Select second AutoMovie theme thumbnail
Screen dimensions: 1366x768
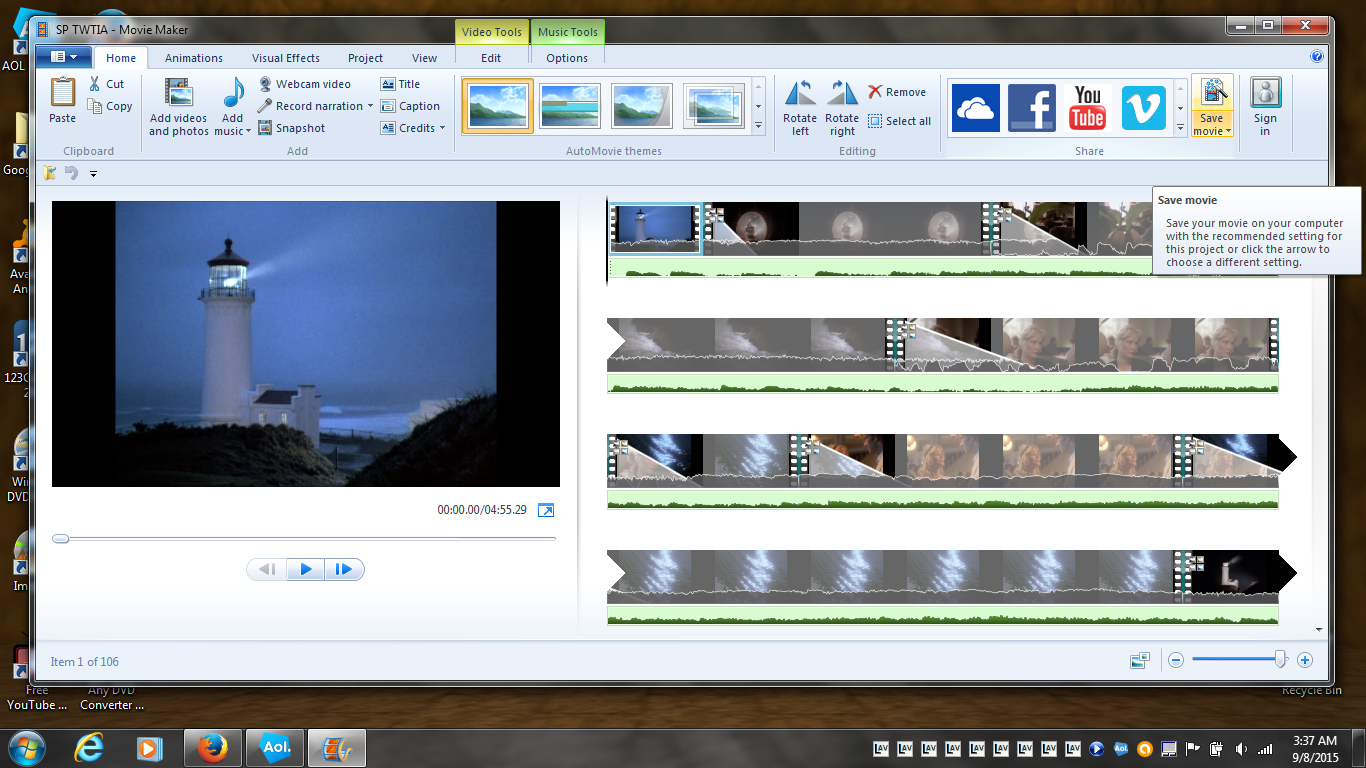570,106
